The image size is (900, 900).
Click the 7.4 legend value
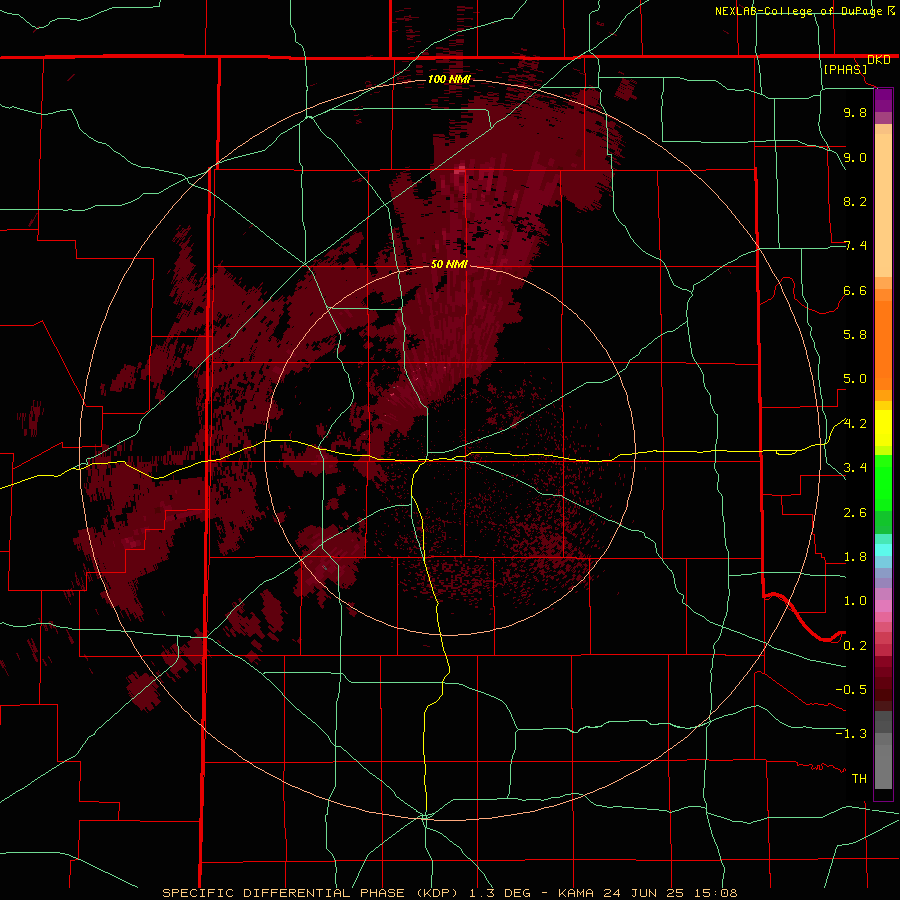pyautogui.click(x=855, y=246)
